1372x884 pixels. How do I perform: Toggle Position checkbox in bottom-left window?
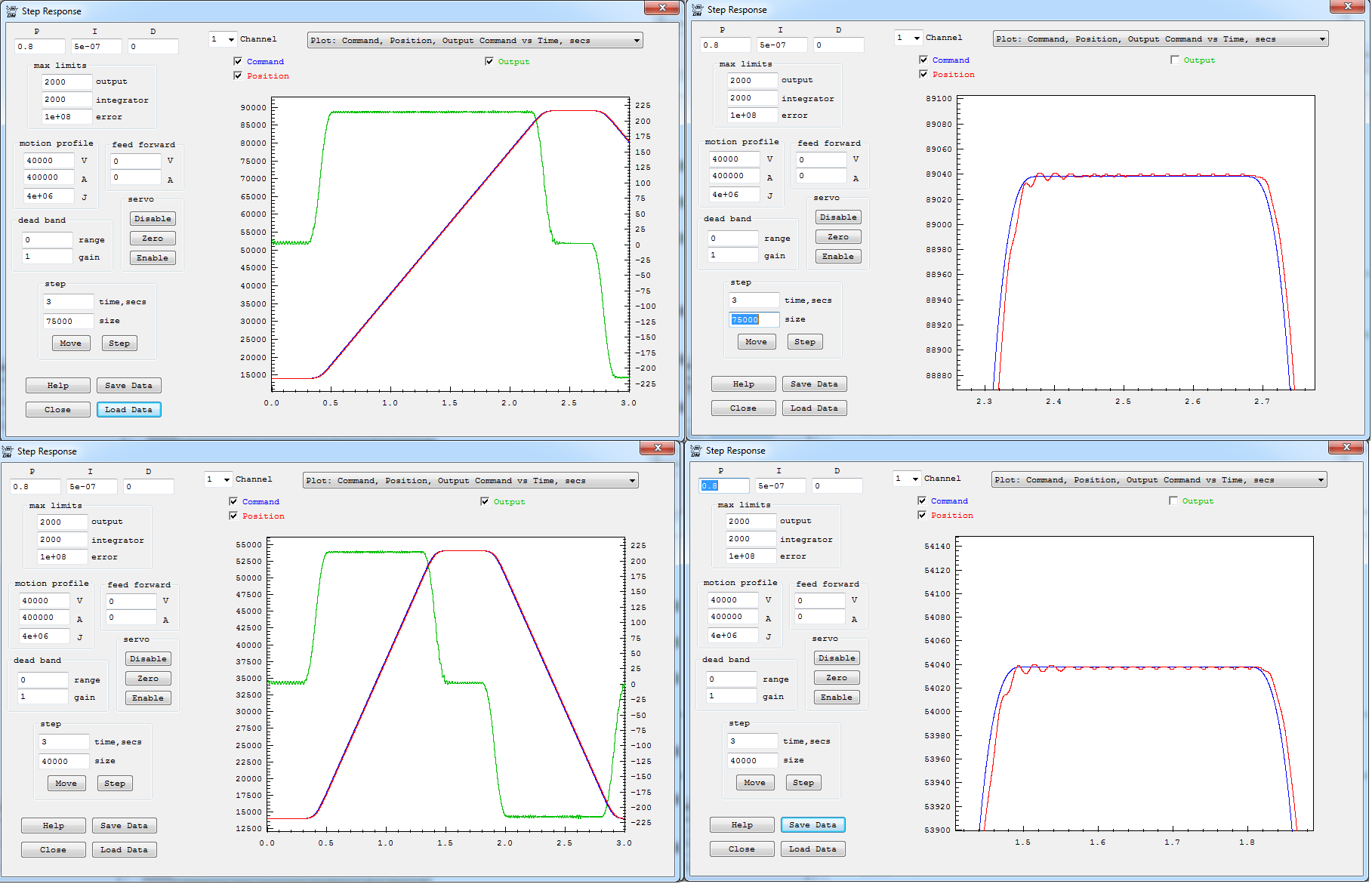coord(233,516)
